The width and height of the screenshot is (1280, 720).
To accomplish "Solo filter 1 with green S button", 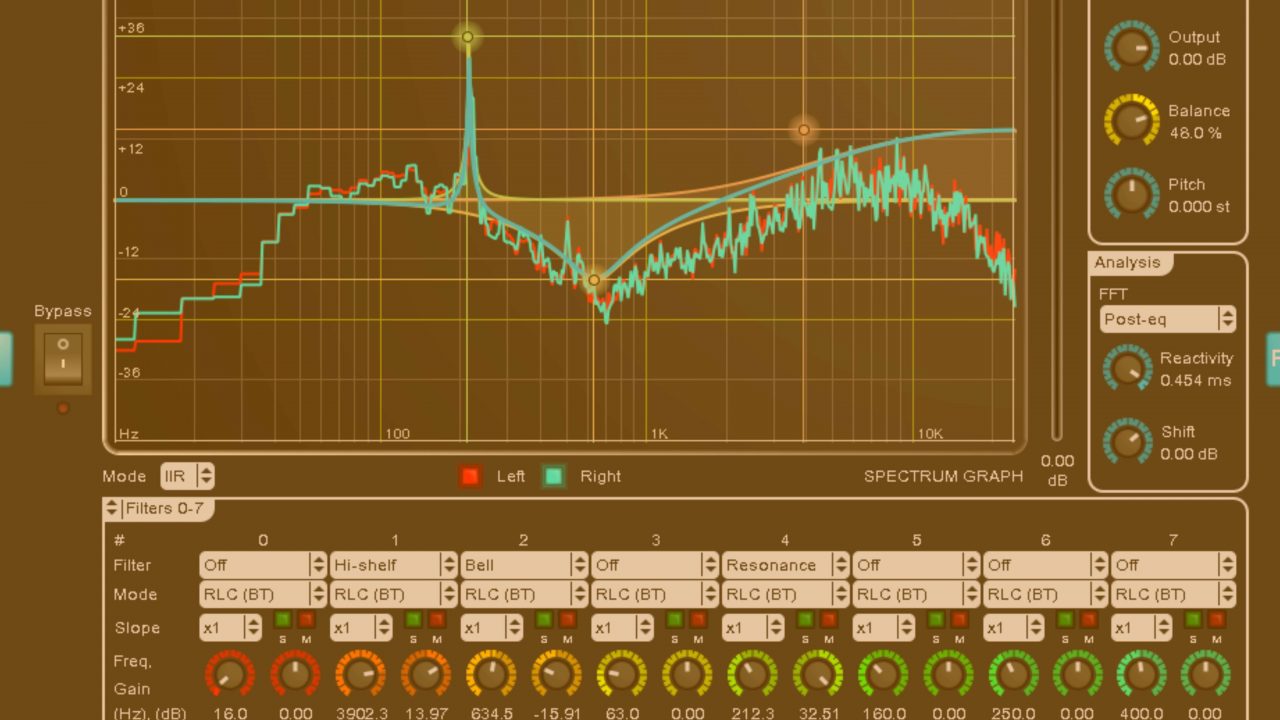I will pos(413,620).
